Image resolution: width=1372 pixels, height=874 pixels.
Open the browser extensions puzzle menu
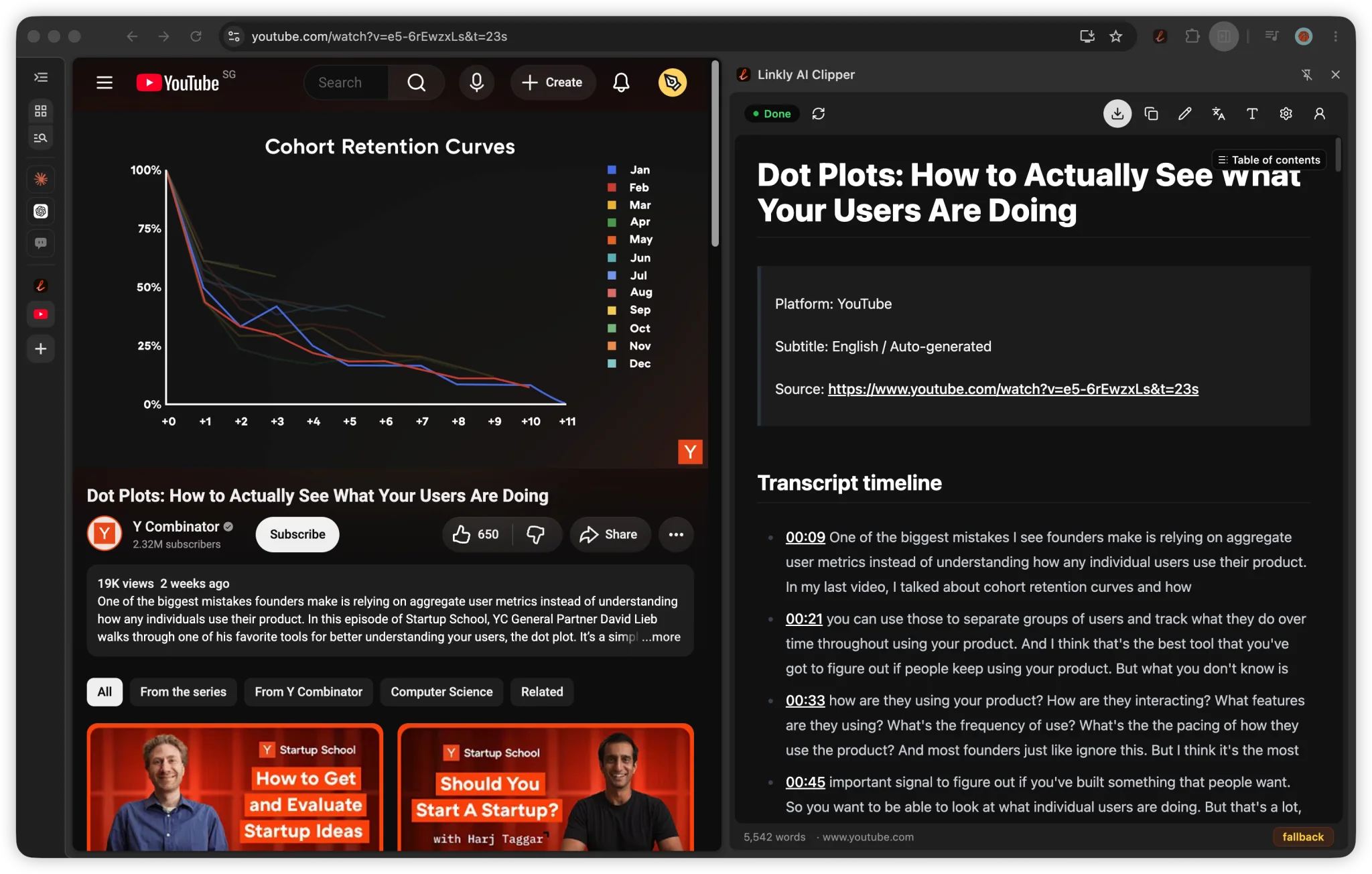tap(1192, 36)
